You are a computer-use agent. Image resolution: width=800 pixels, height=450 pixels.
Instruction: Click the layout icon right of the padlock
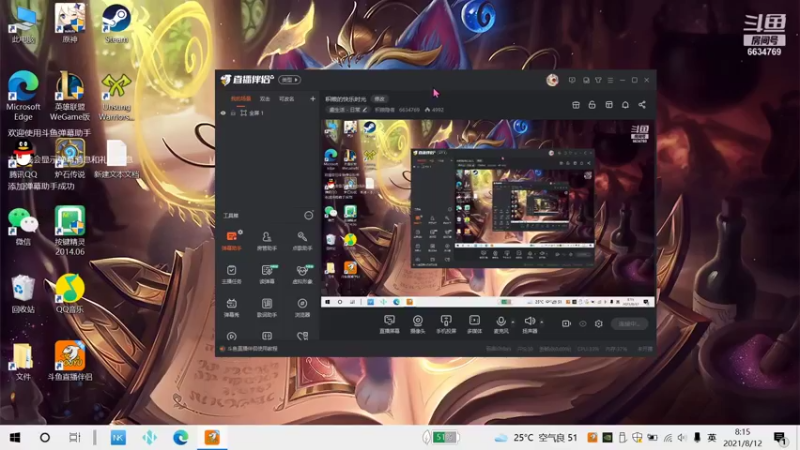click(609, 105)
